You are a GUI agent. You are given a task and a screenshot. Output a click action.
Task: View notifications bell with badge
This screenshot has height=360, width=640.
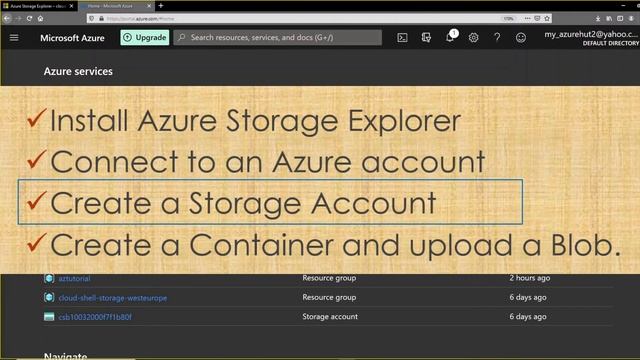coord(451,37)
